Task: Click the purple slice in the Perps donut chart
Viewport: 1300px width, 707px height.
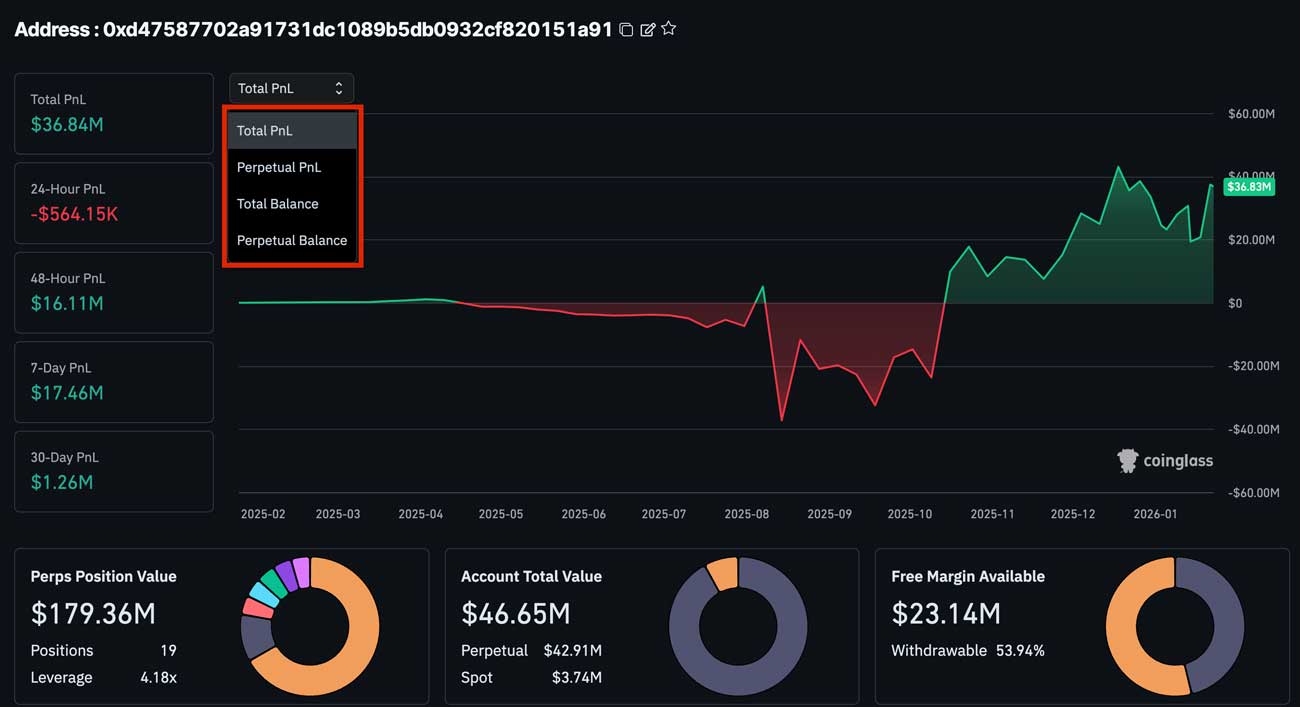Action: coord(287,575)
